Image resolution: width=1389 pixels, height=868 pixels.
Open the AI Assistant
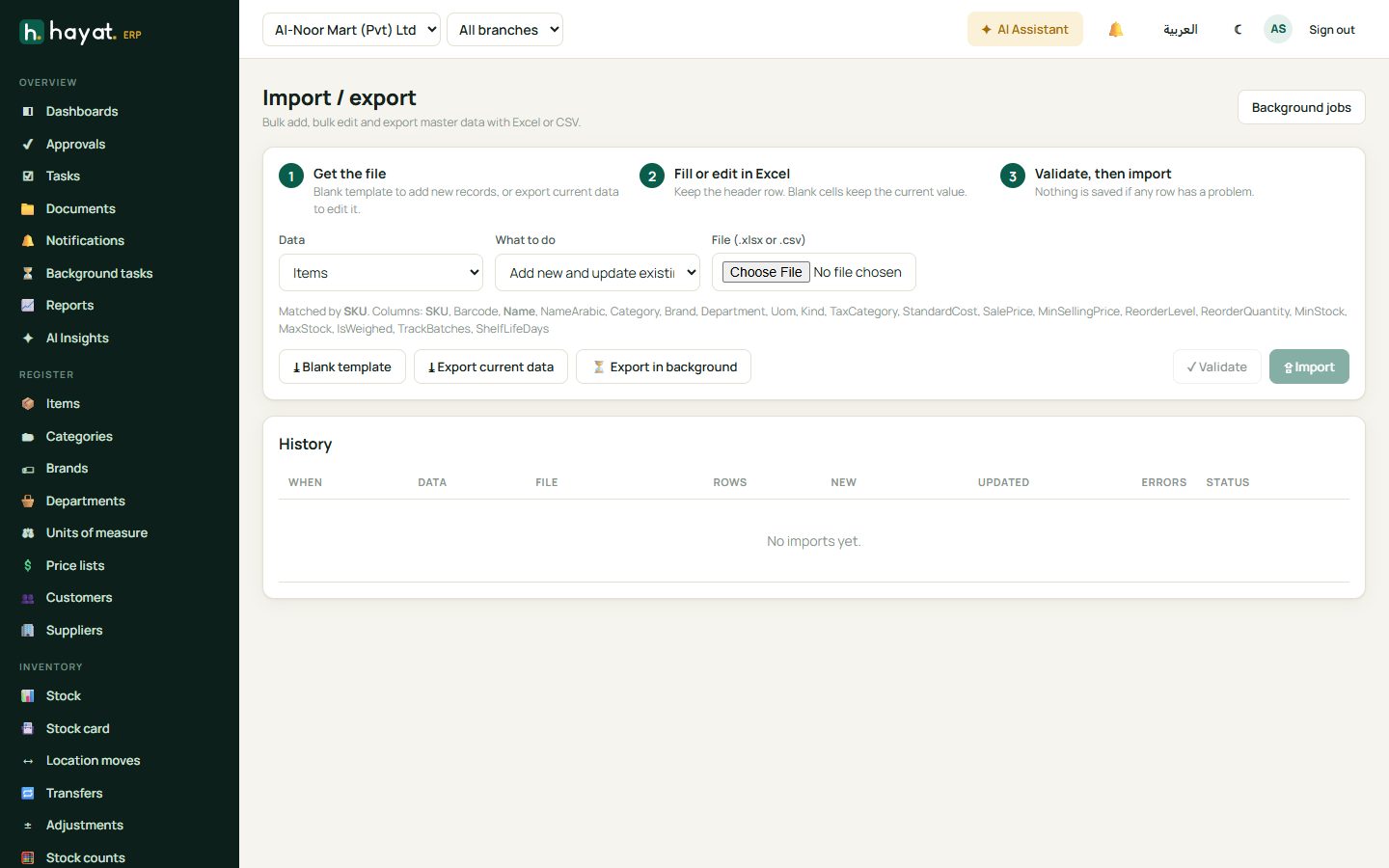[1024, 30]
